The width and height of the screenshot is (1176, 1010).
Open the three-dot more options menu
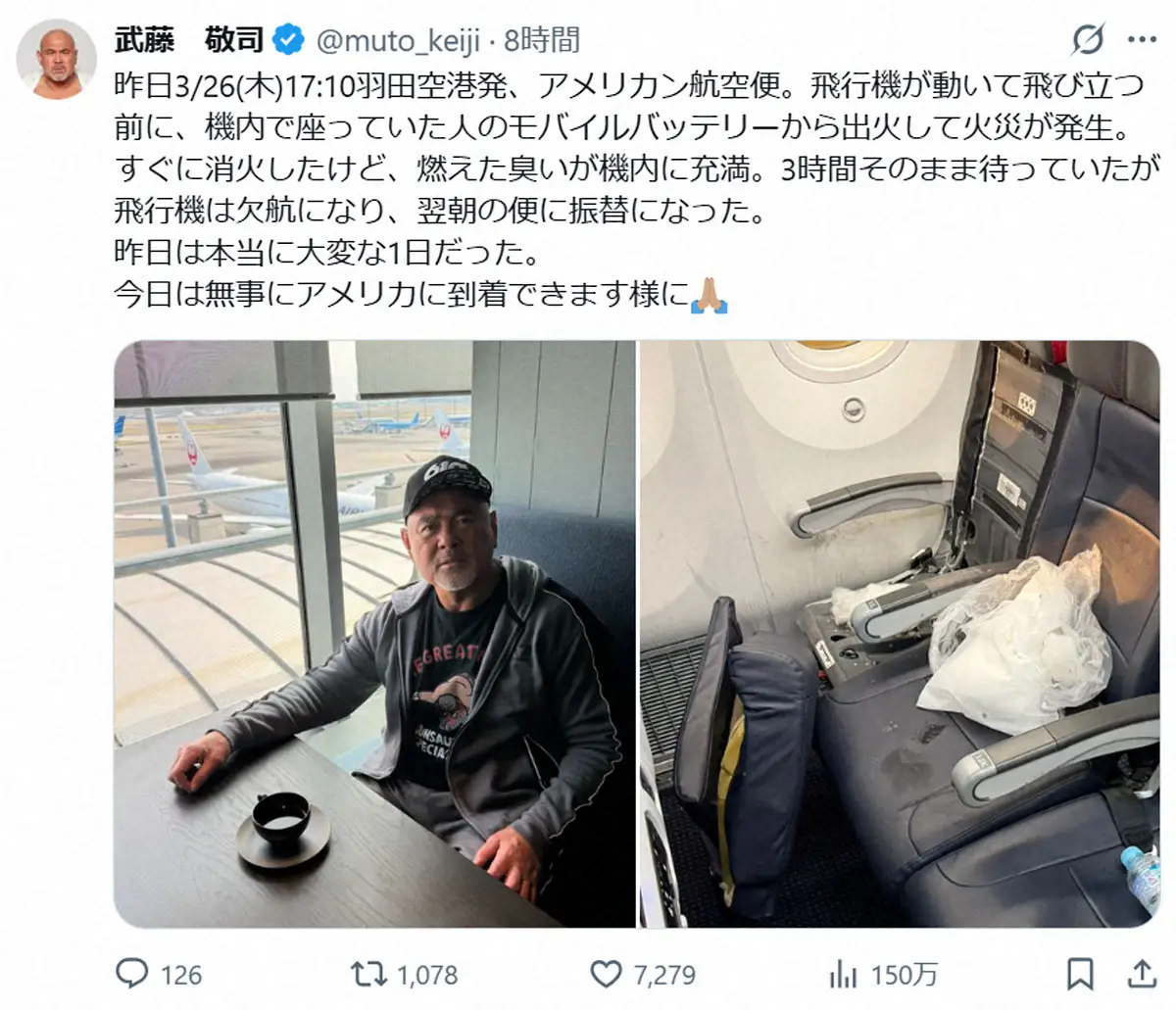(x=1142, y=40)
